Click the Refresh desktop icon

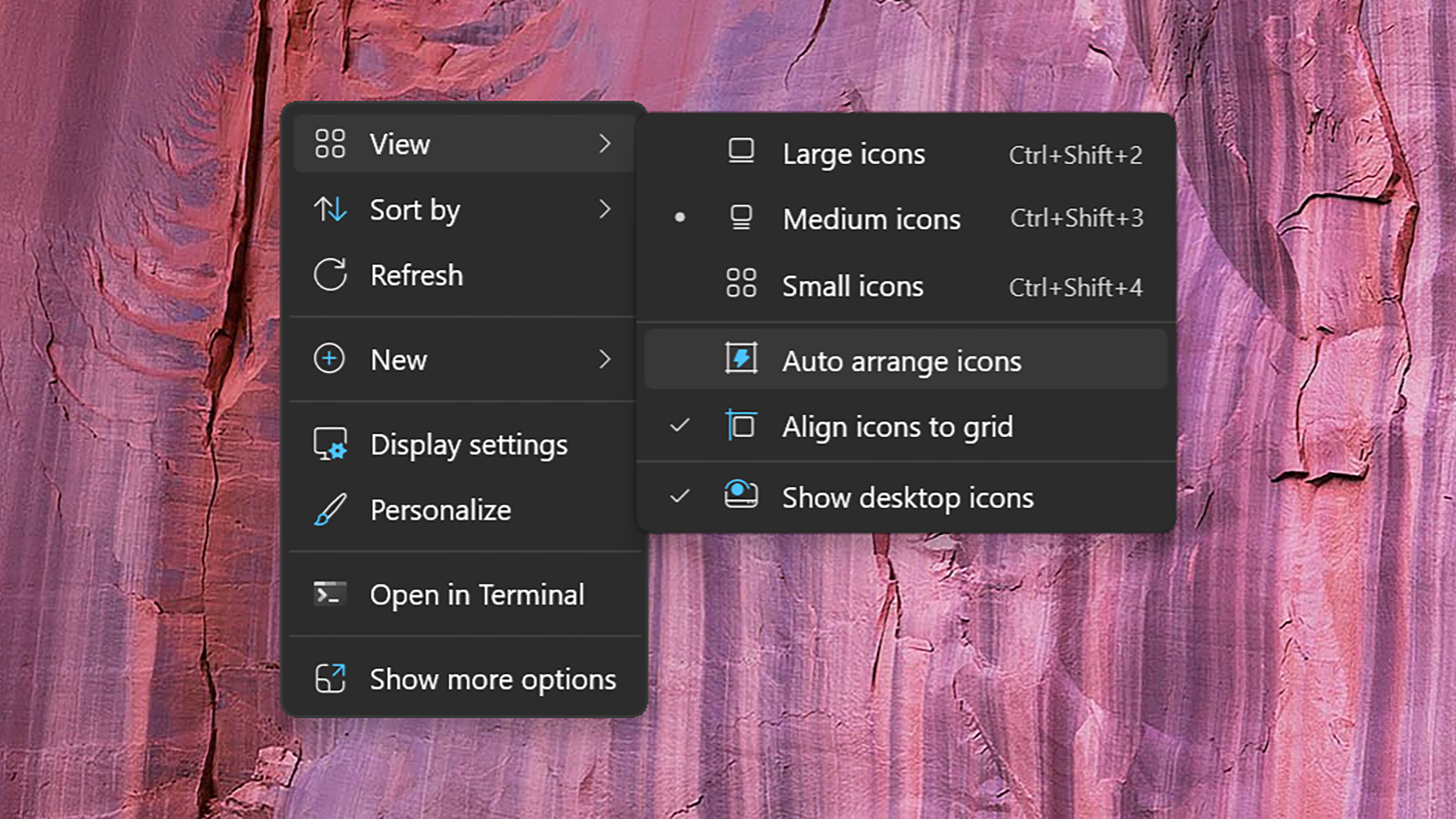[x=417, y=274]
